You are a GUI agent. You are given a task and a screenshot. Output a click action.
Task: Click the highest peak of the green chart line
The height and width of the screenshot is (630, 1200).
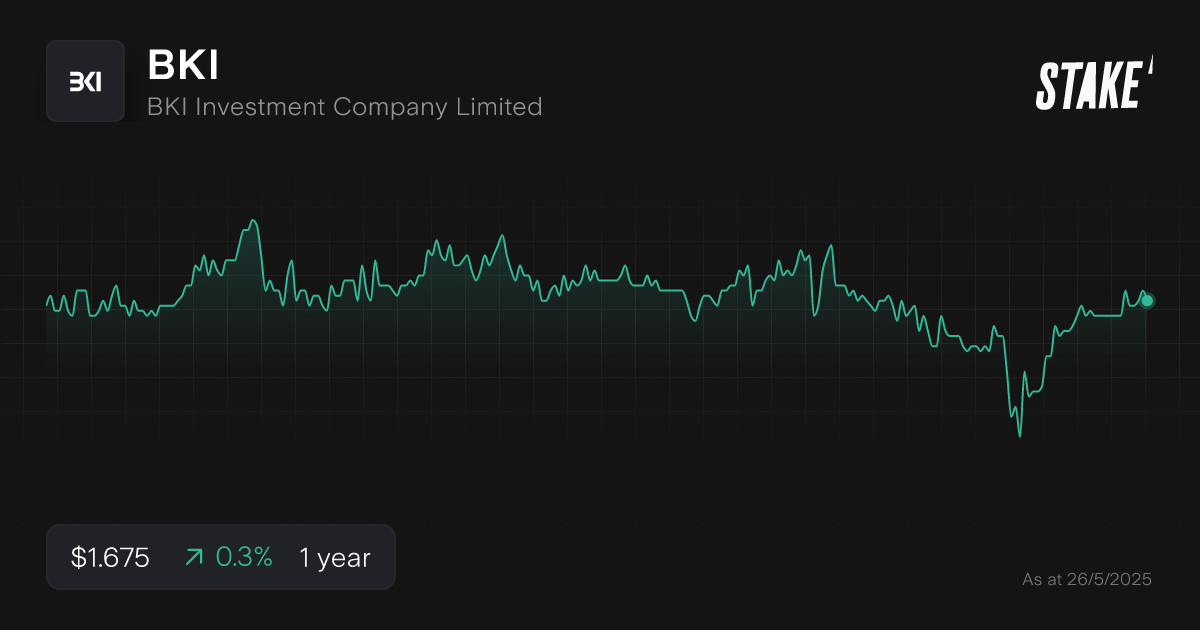click(x=255, y=218)
